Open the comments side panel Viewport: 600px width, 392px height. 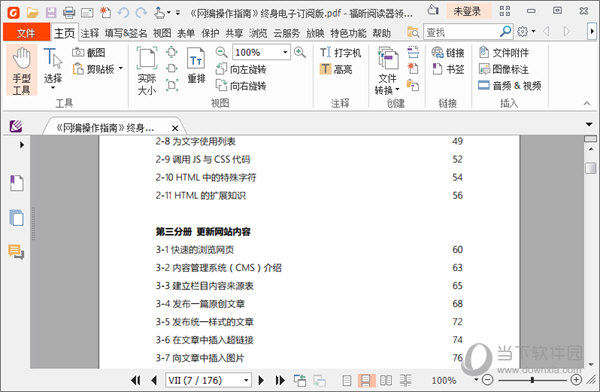(x=16, y=252)
